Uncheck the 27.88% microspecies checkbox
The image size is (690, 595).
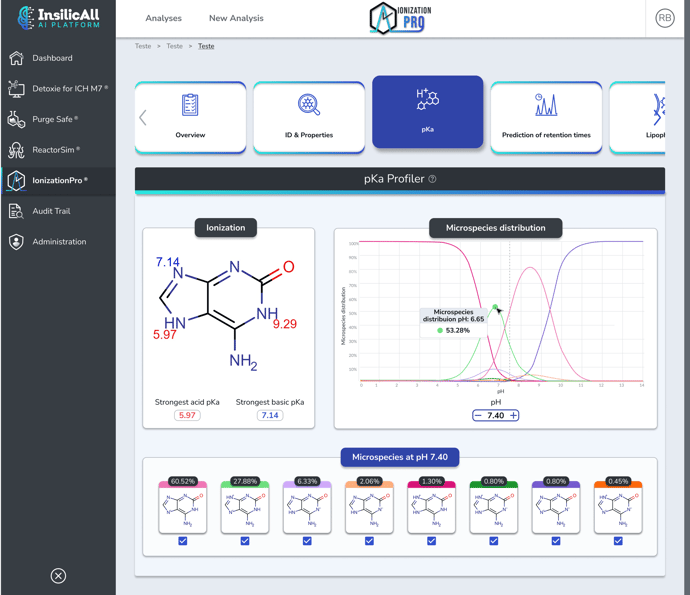point(245,541)
